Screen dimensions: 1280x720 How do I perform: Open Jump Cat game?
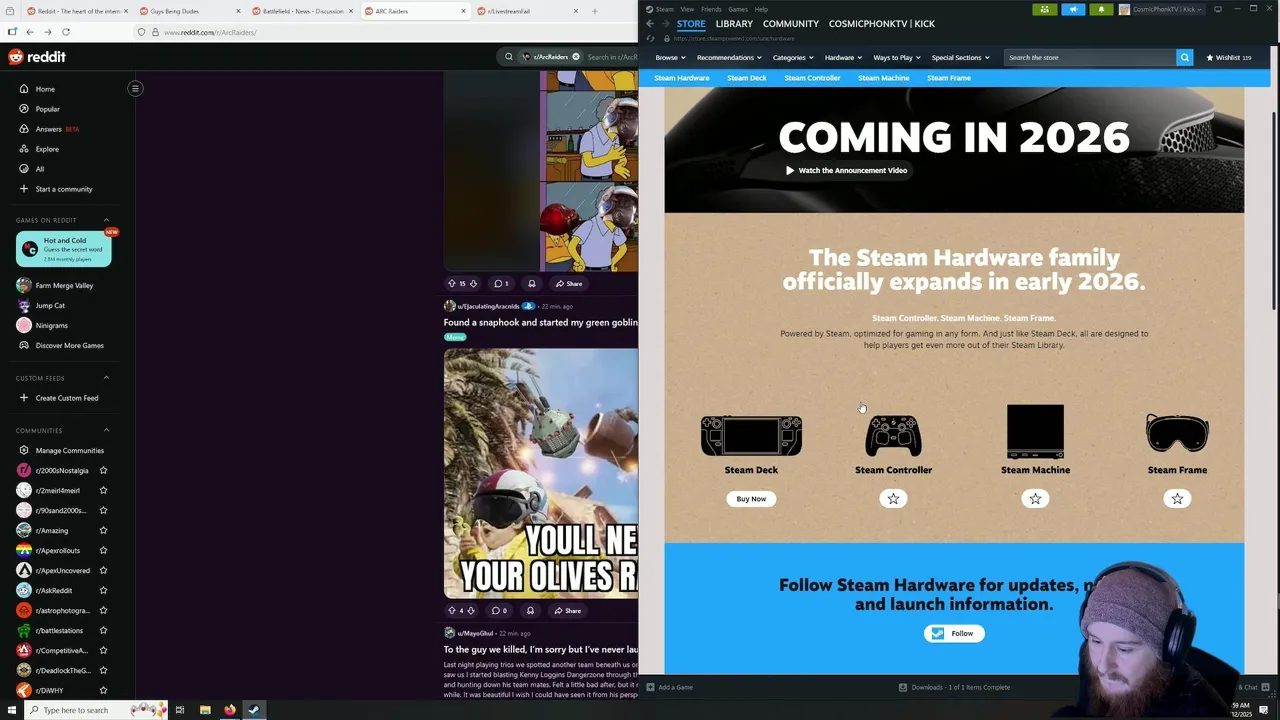coord(50,305)
